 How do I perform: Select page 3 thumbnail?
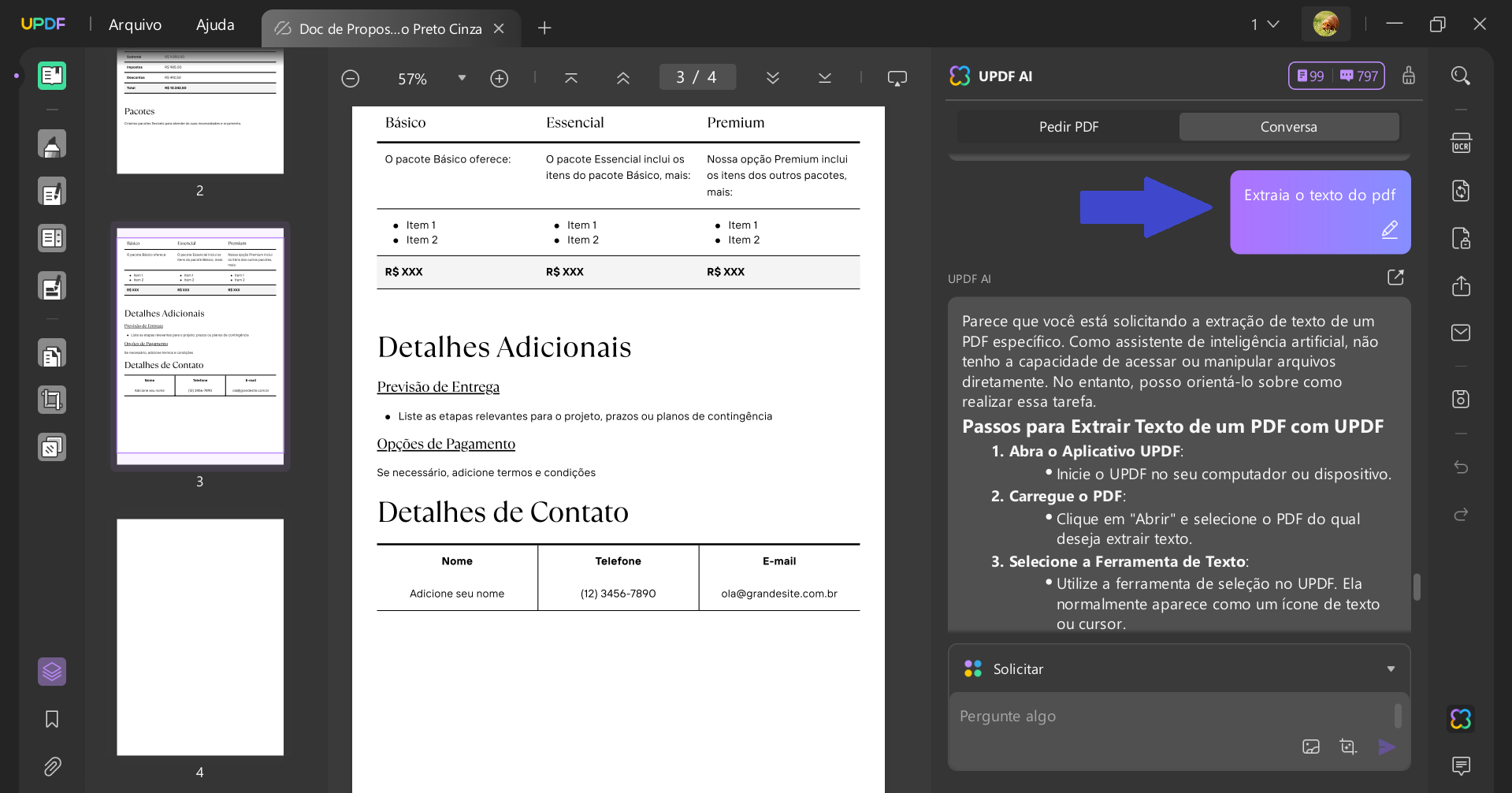pos(200,346)
